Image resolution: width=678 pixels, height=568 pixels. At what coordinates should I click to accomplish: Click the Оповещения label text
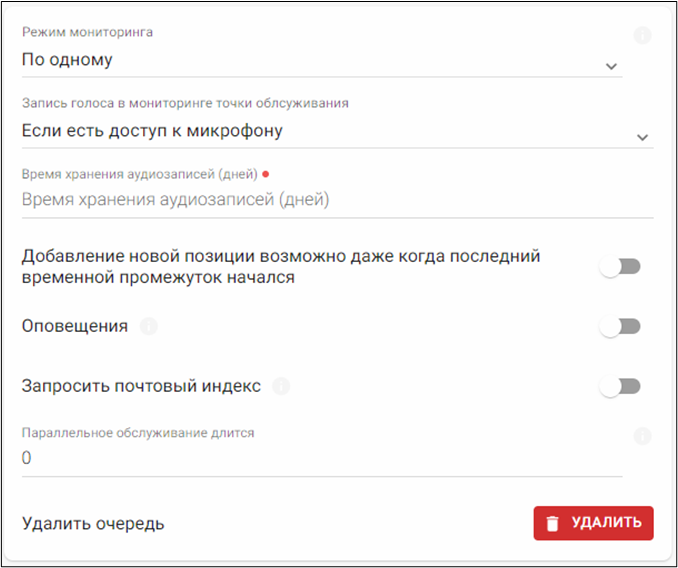coord(75,326)
